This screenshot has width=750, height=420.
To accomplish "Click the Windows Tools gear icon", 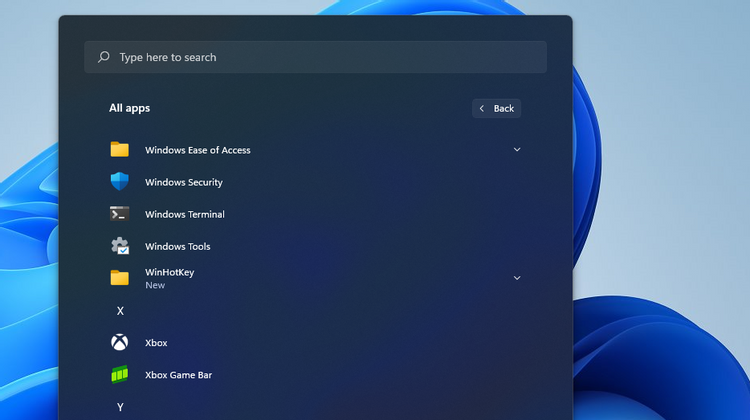I will tap(120, 246).
